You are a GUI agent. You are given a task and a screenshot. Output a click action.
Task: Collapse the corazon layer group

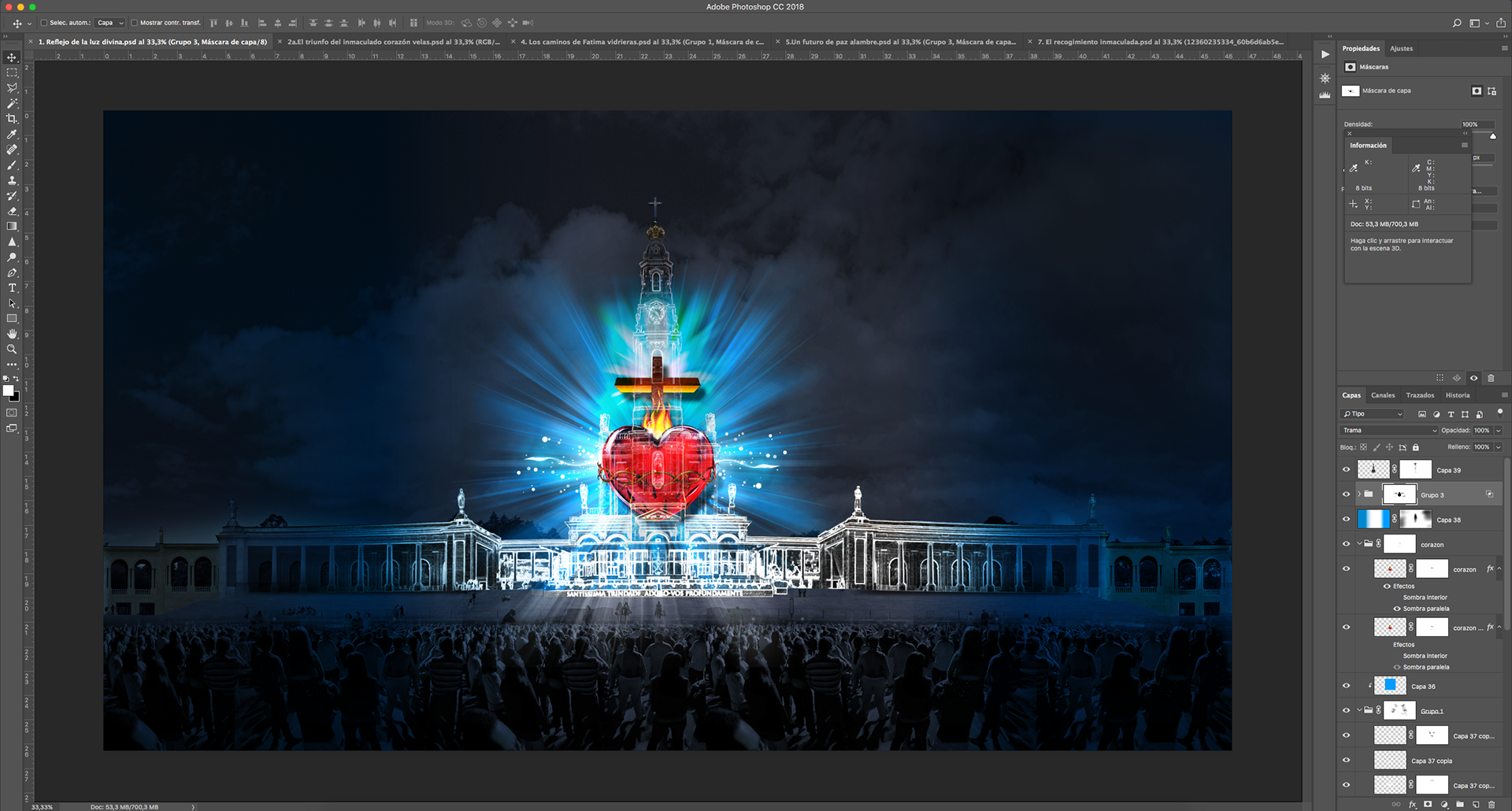(1359, 544)
